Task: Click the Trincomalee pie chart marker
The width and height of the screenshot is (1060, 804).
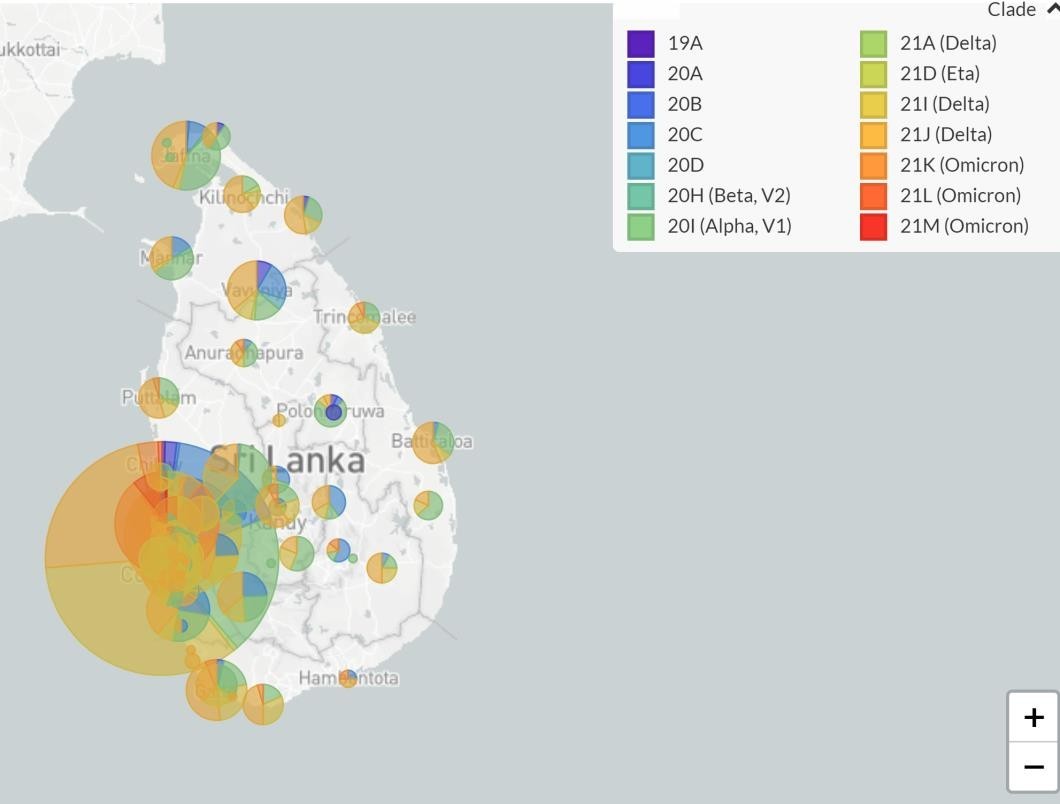Action: [x=364, y=317]
